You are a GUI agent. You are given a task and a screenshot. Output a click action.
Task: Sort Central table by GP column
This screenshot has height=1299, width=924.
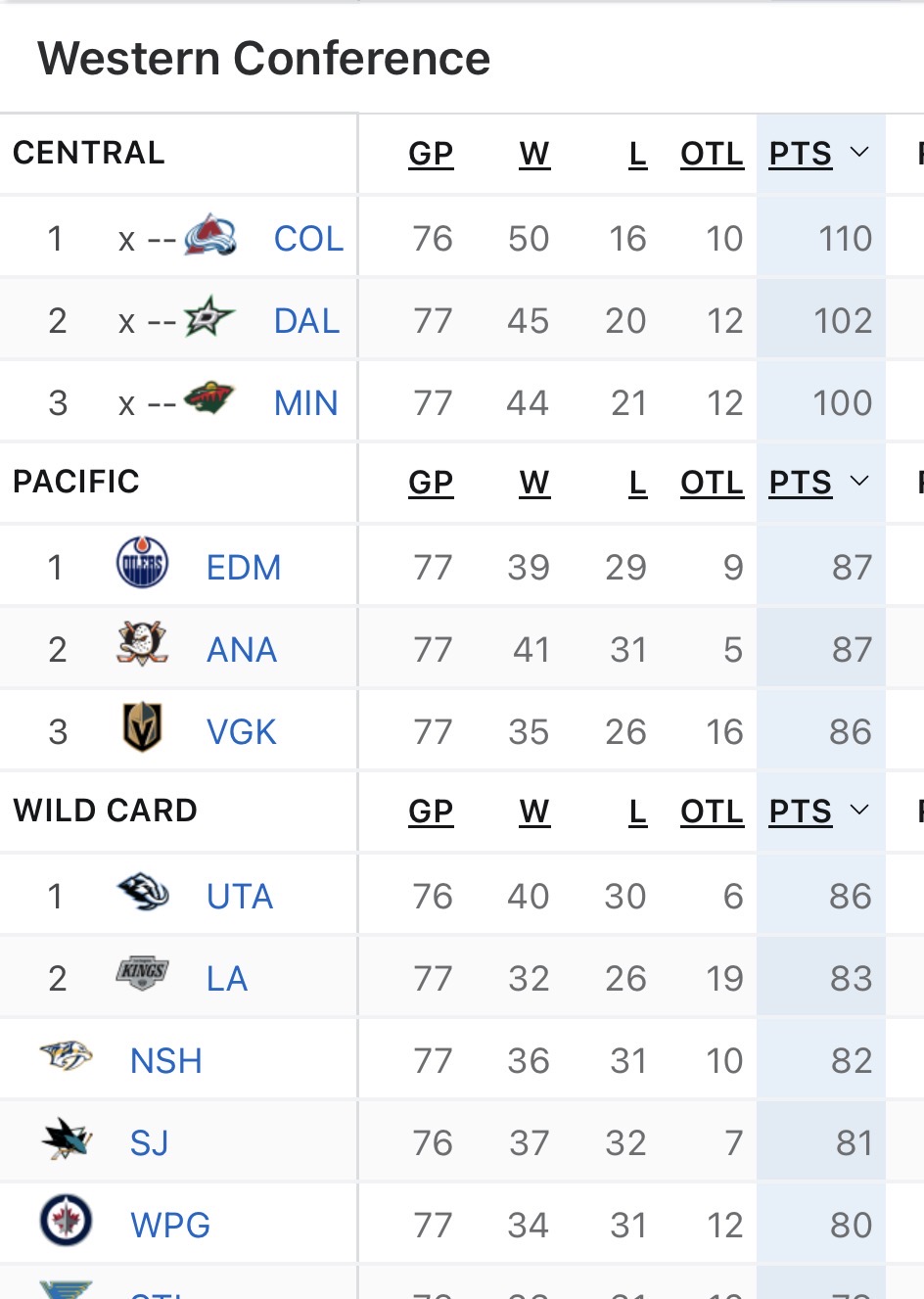431,154
